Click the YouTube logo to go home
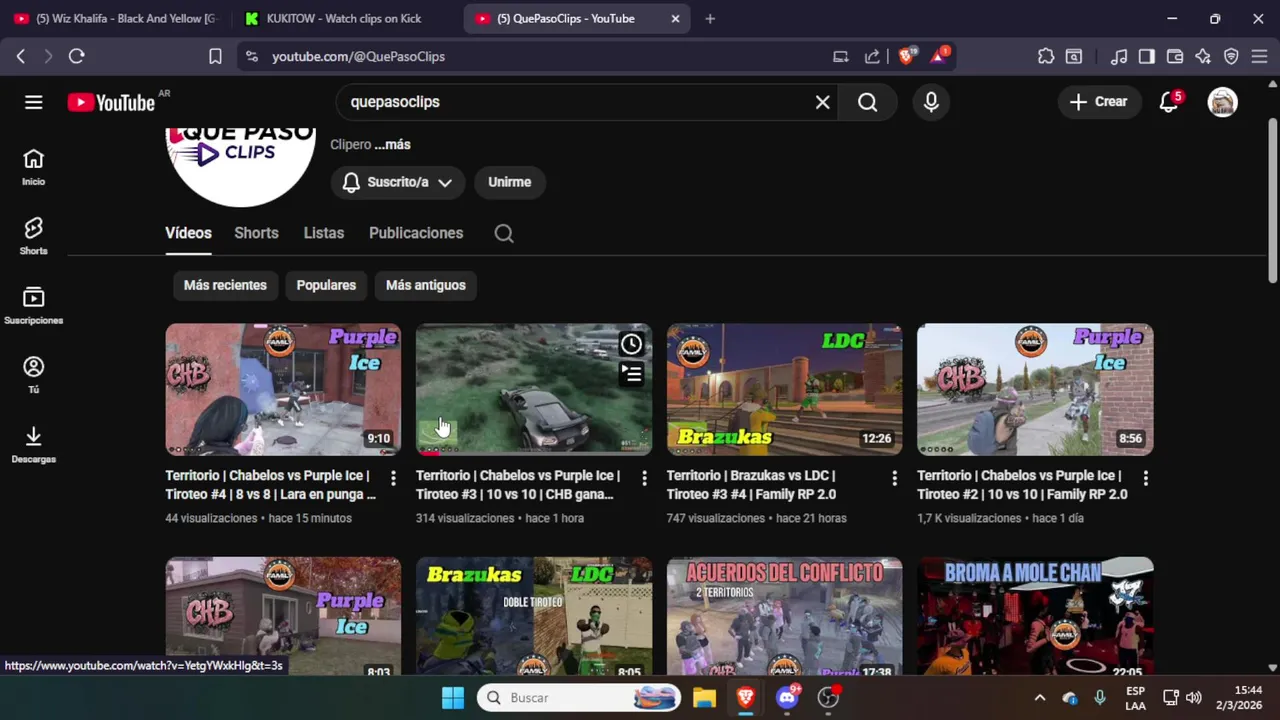Image resolution: width=1280 pixels, height=720 pixels. (111, 102)
